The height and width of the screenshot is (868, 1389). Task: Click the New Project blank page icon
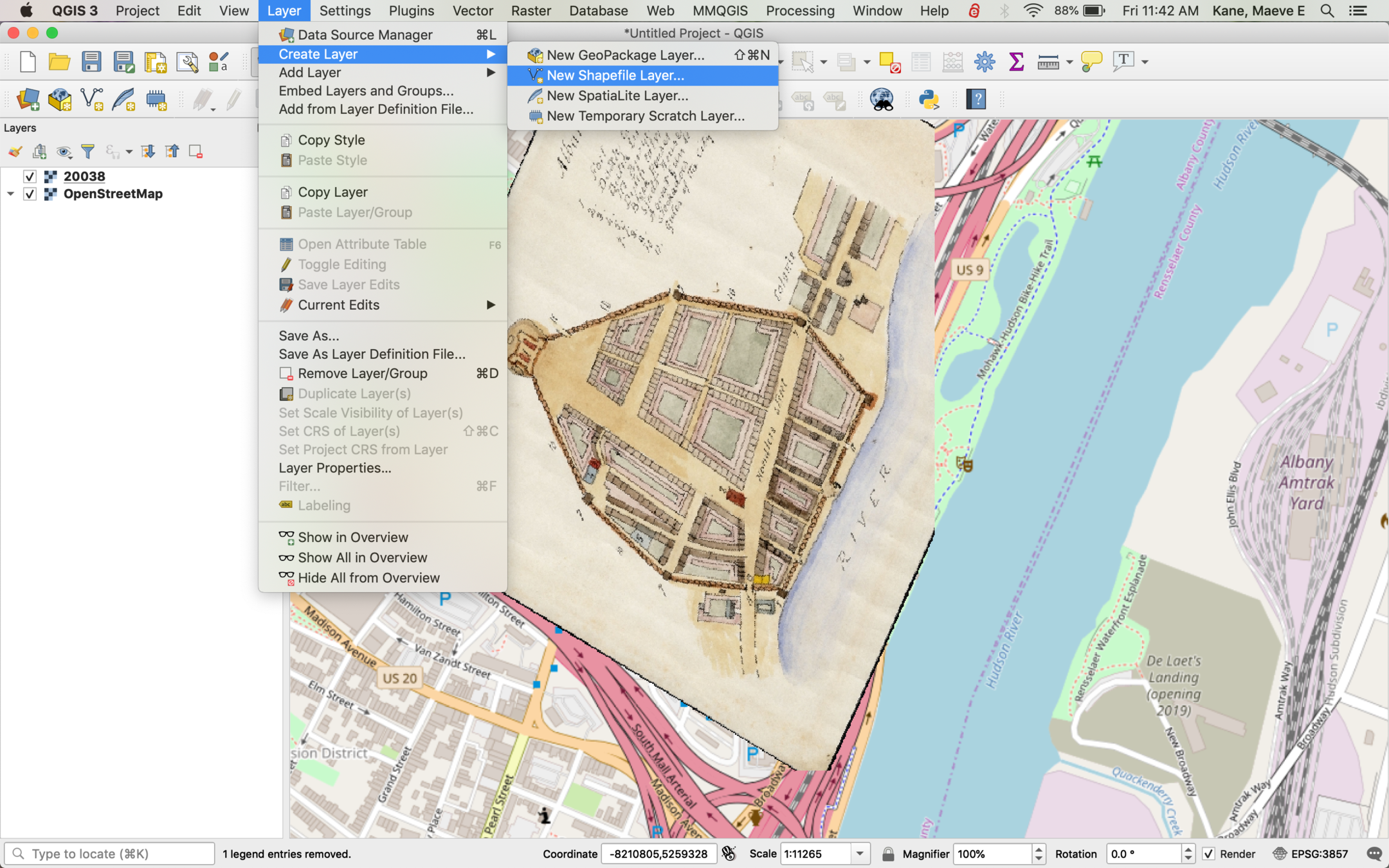(x=28, y=62)
